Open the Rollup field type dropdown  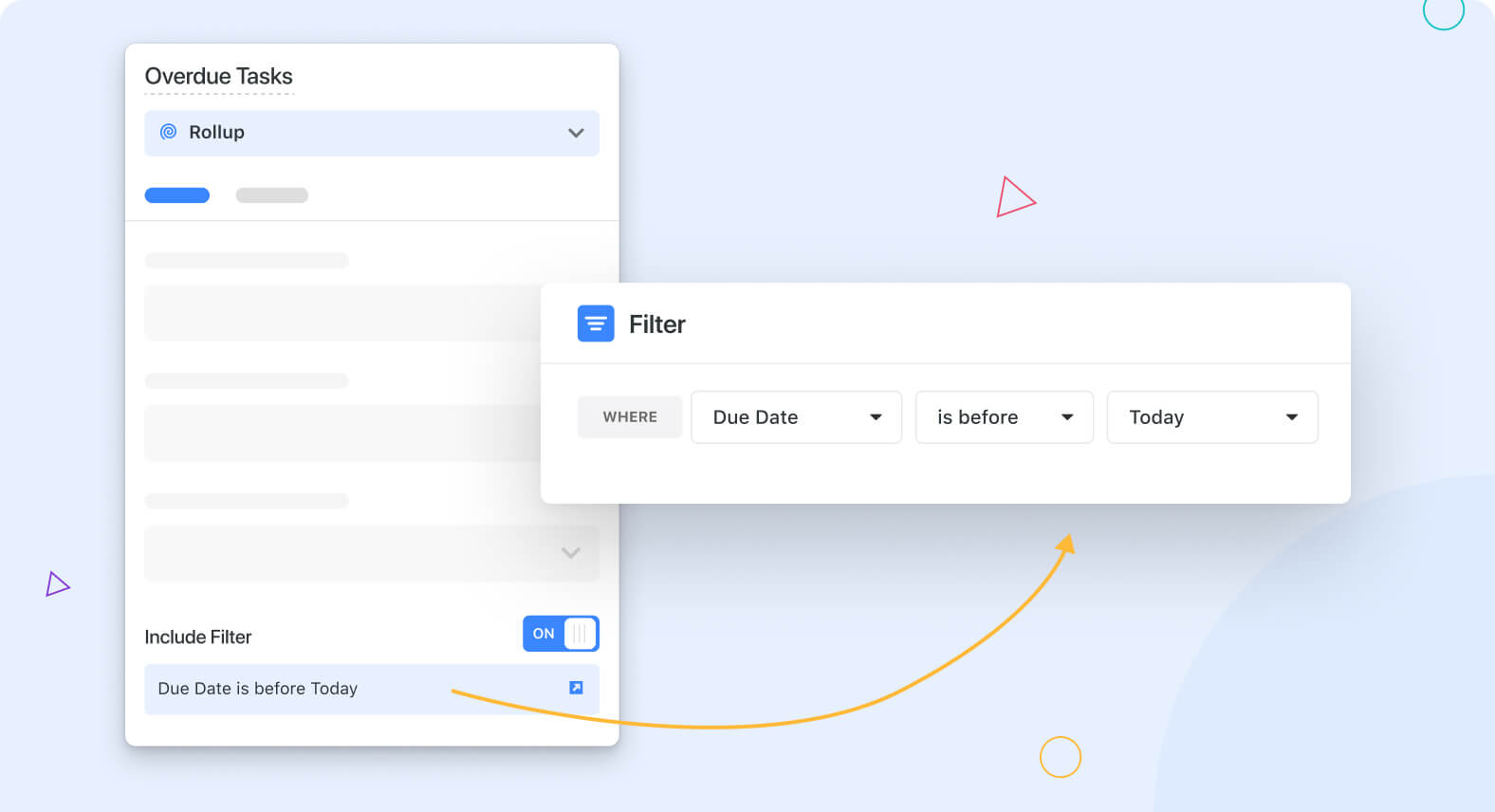coord(371,133)
